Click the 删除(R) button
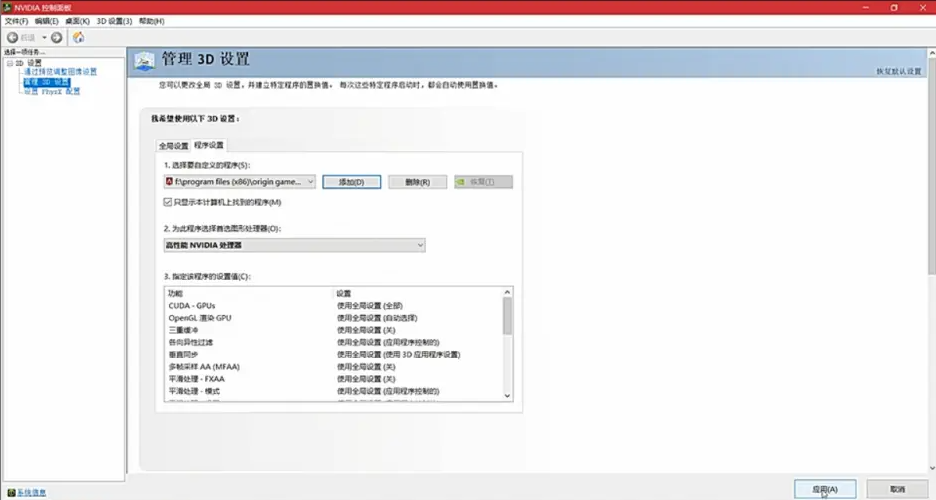936x500 pixels. (417, 182)
